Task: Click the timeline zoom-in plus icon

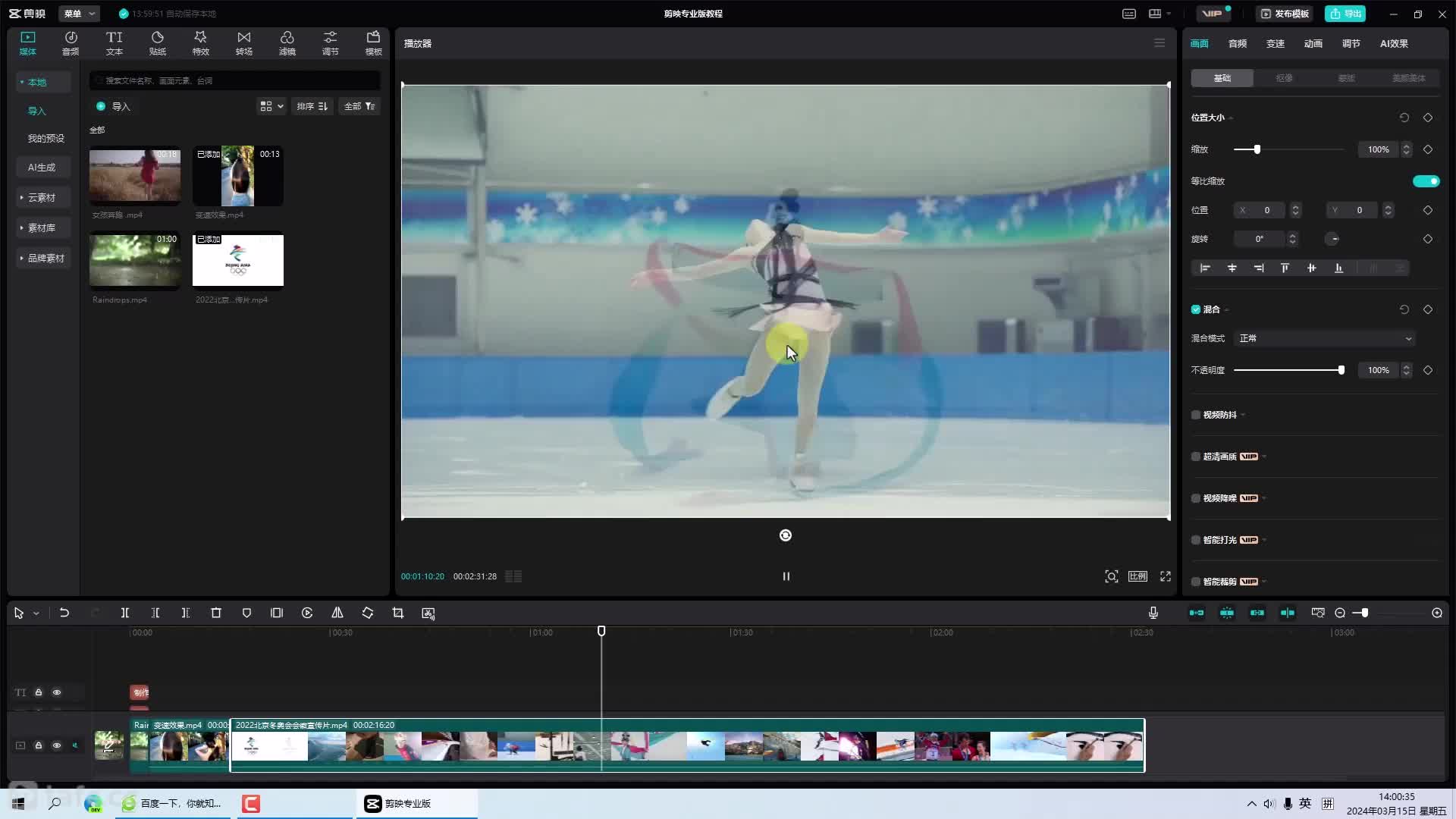Action: pyautogui.click(x=1437, y=613)
